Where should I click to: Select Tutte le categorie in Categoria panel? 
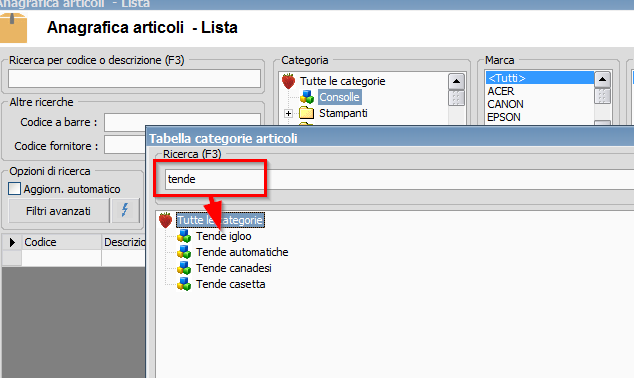coord(342,81)
